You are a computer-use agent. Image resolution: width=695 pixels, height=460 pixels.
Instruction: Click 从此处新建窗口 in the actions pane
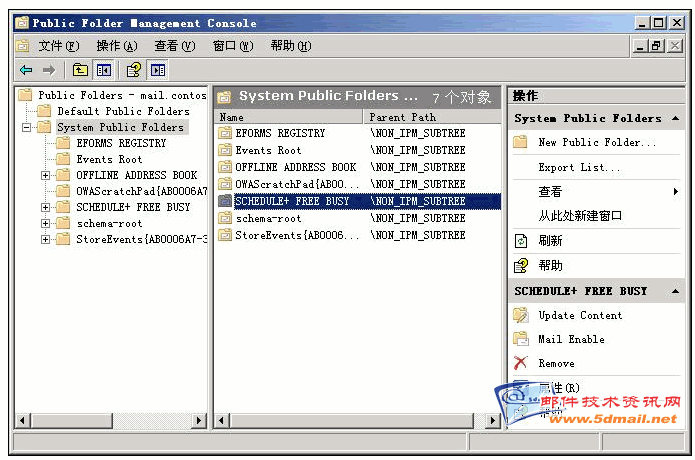(x=580, y=216)
